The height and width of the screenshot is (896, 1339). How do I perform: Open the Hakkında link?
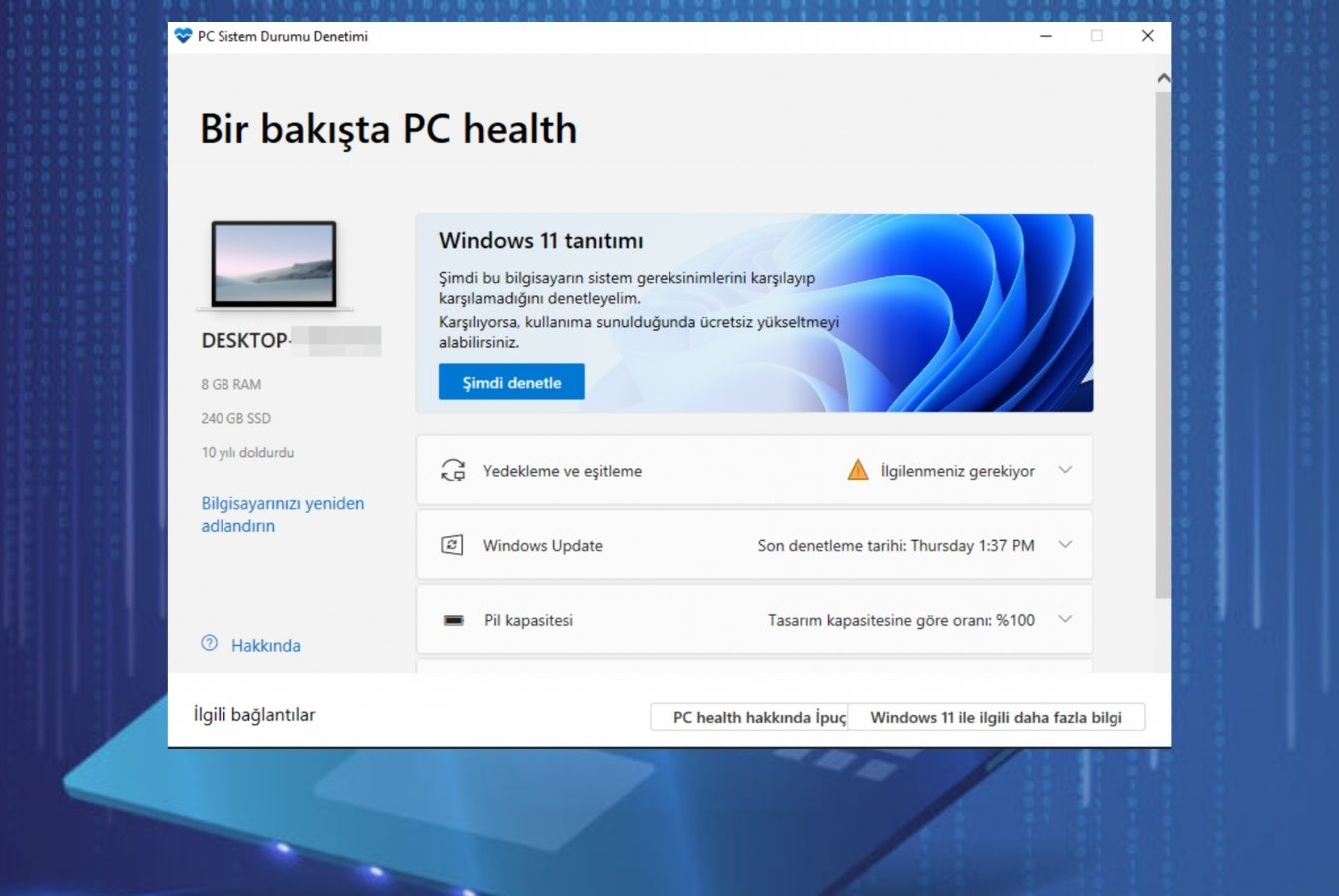[265, 646]
